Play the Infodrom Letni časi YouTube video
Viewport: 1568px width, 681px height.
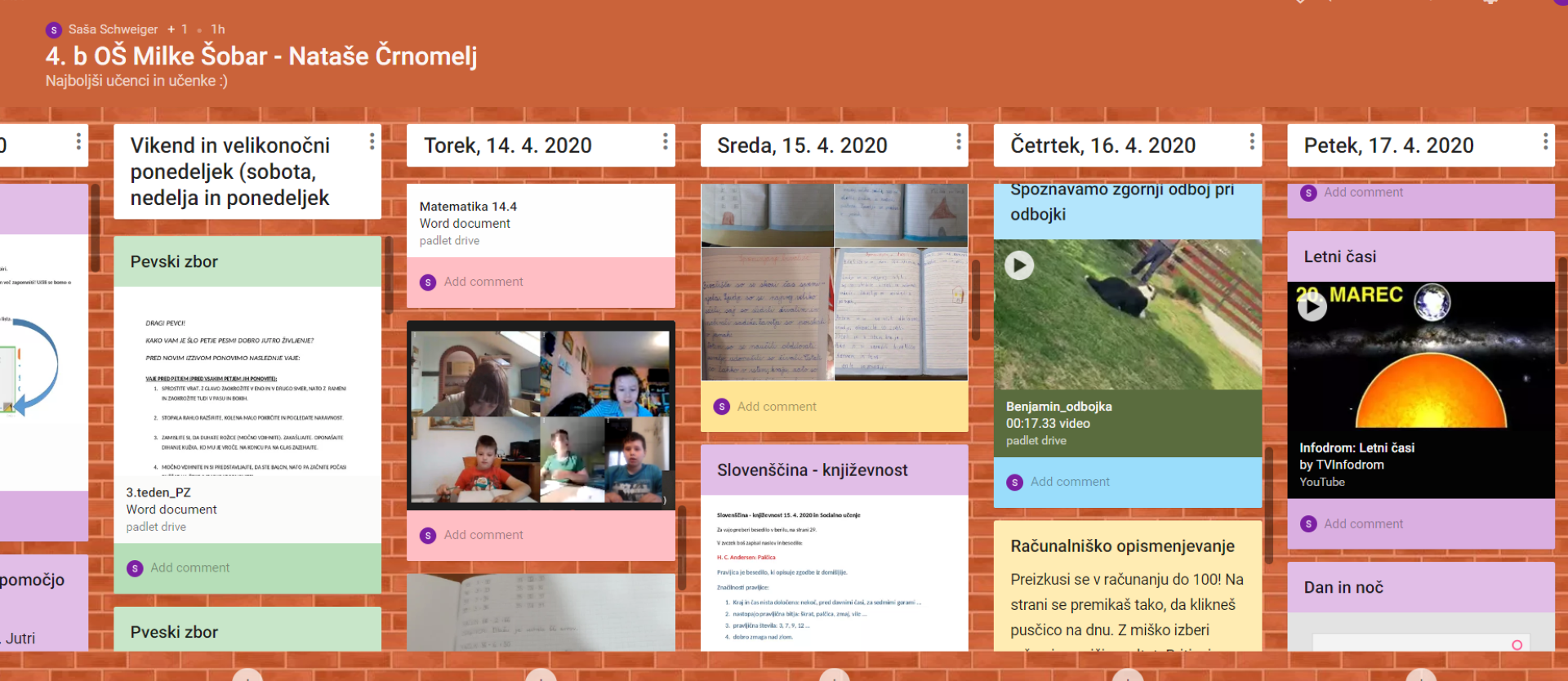pyautogui.click(x=1312, y=307)
